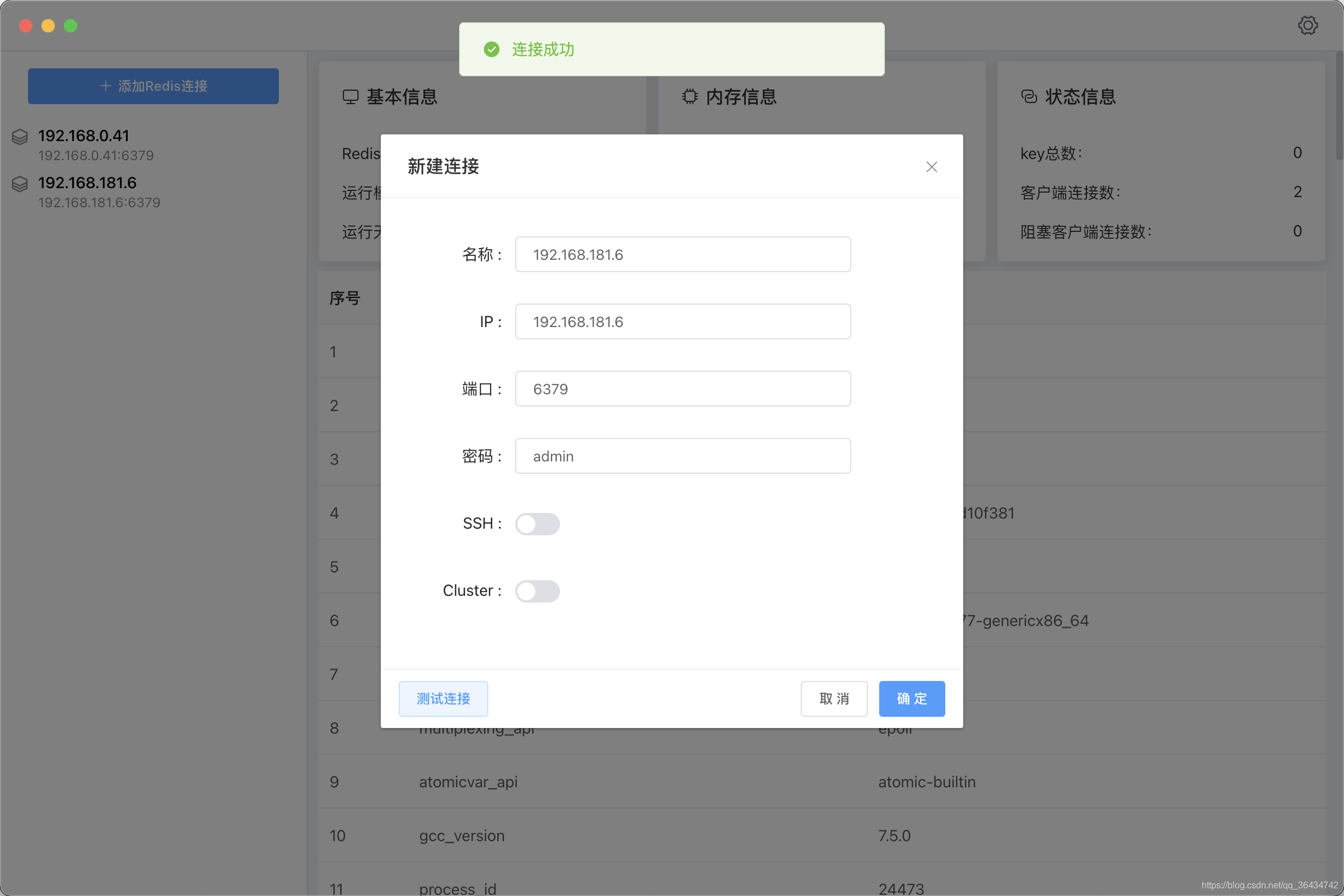Click the server icon beside 192.168.0.41

tap(20, 137)
